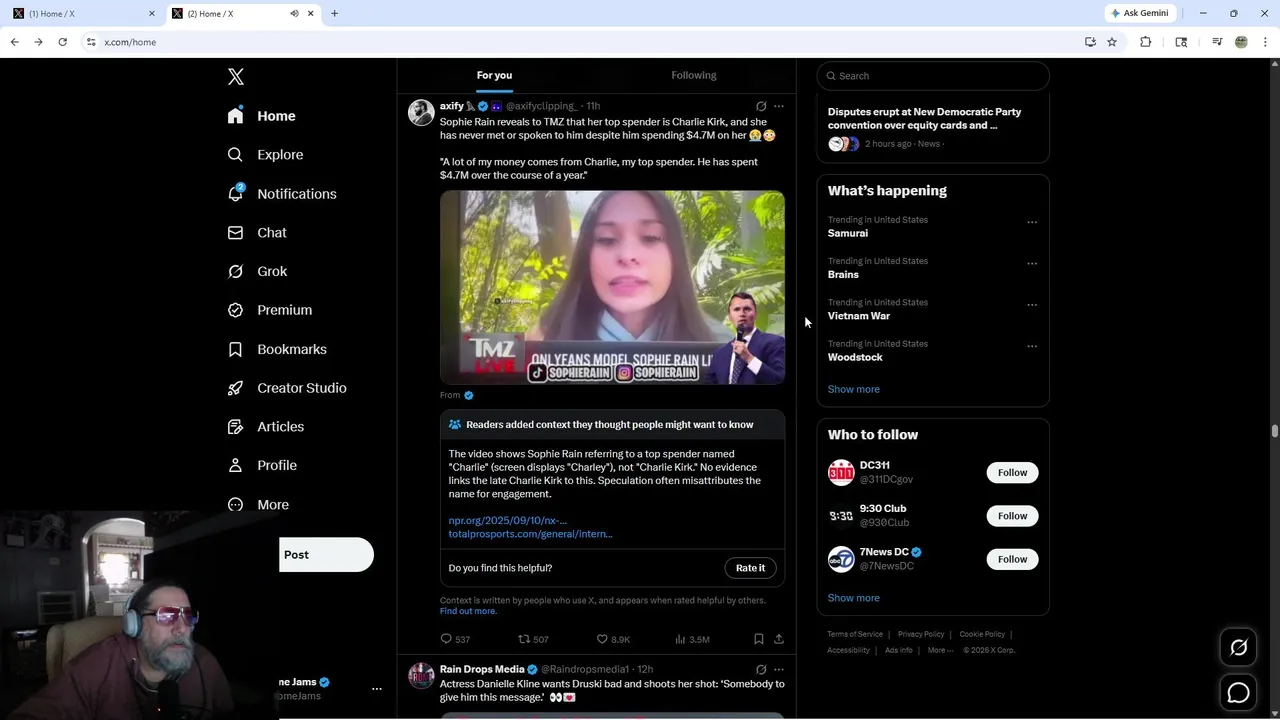Click the Grok icon on the axify post
The height and width of the screenshot is (720, 1280).
pyautogui.click(x=761, y=106)
